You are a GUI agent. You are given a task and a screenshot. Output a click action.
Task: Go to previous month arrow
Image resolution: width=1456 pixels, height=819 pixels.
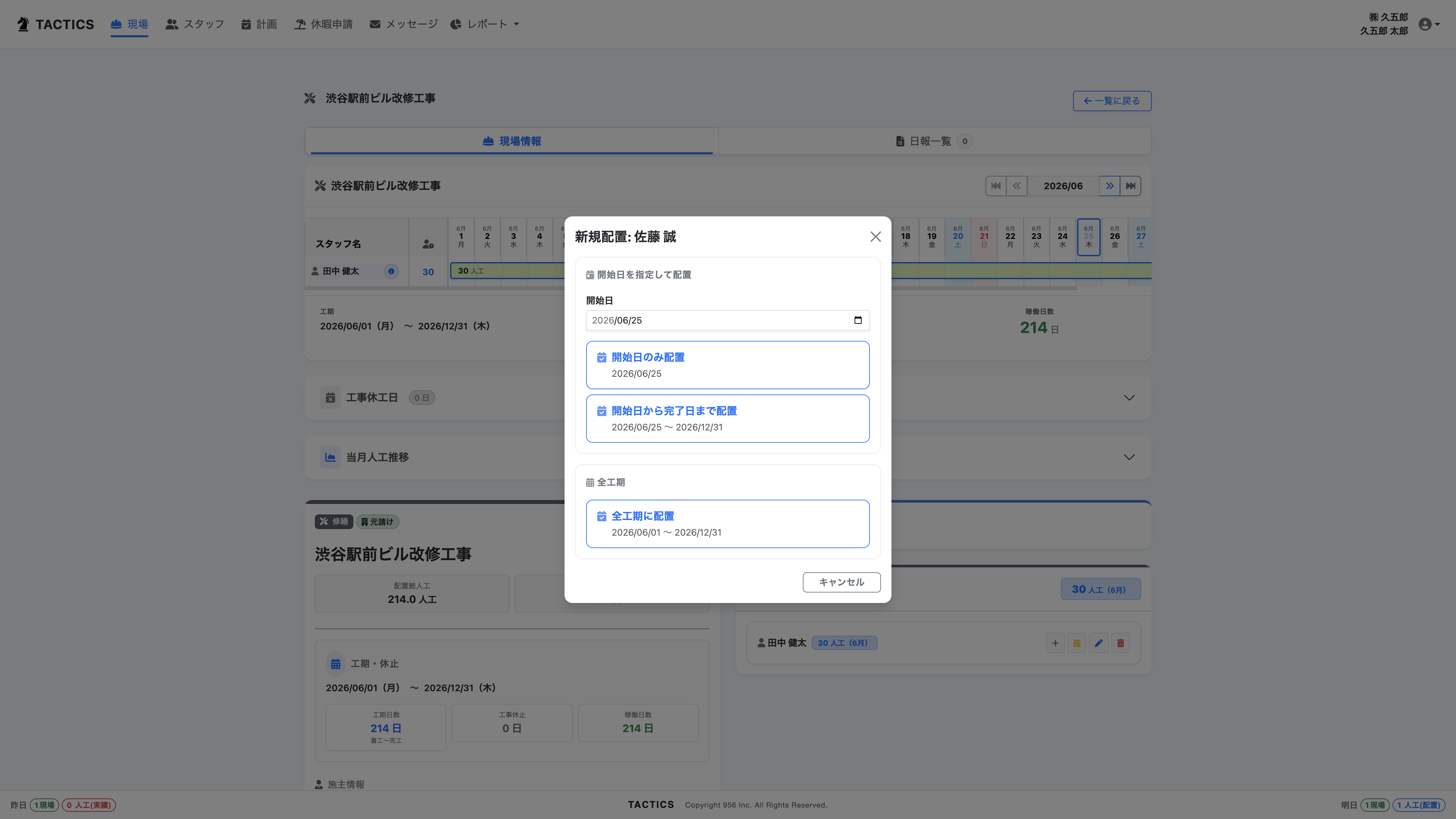(1016, 186)
